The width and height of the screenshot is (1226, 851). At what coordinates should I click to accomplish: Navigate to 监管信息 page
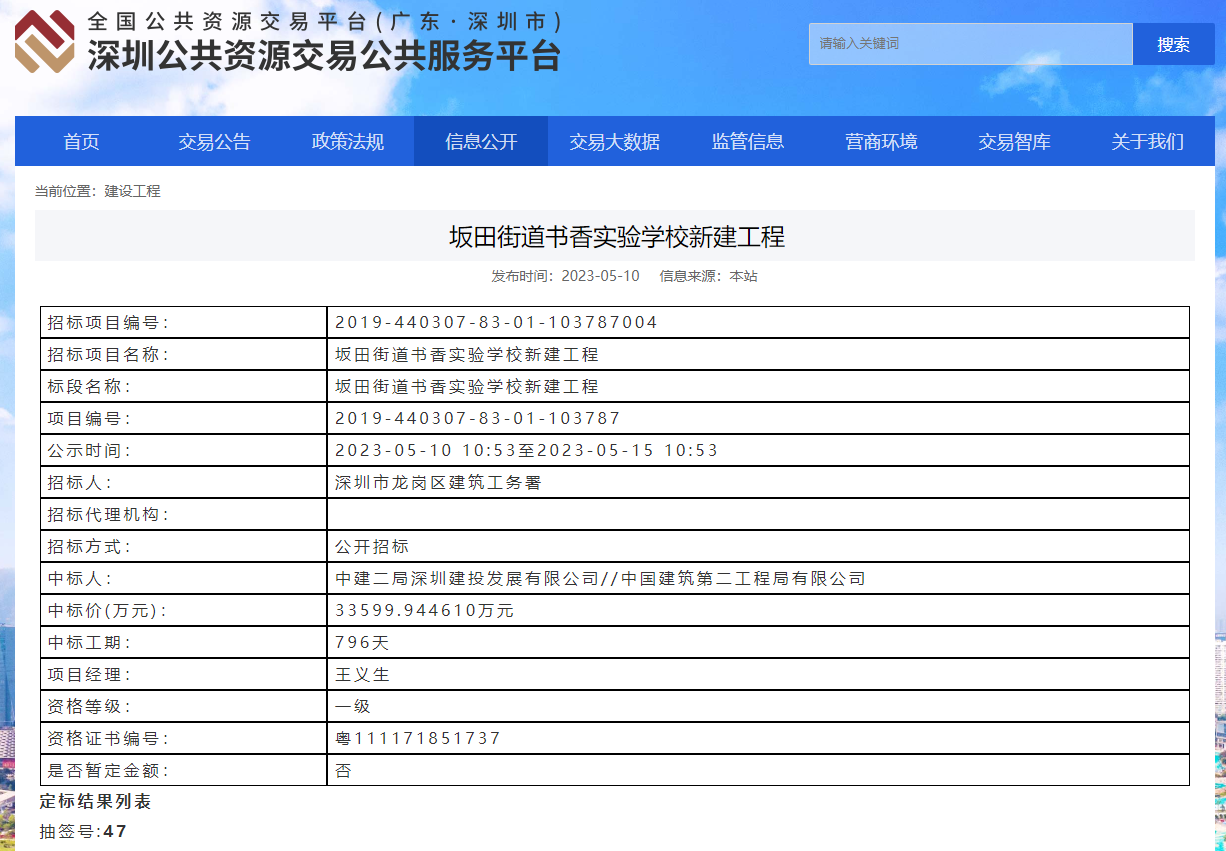(747, 141)
